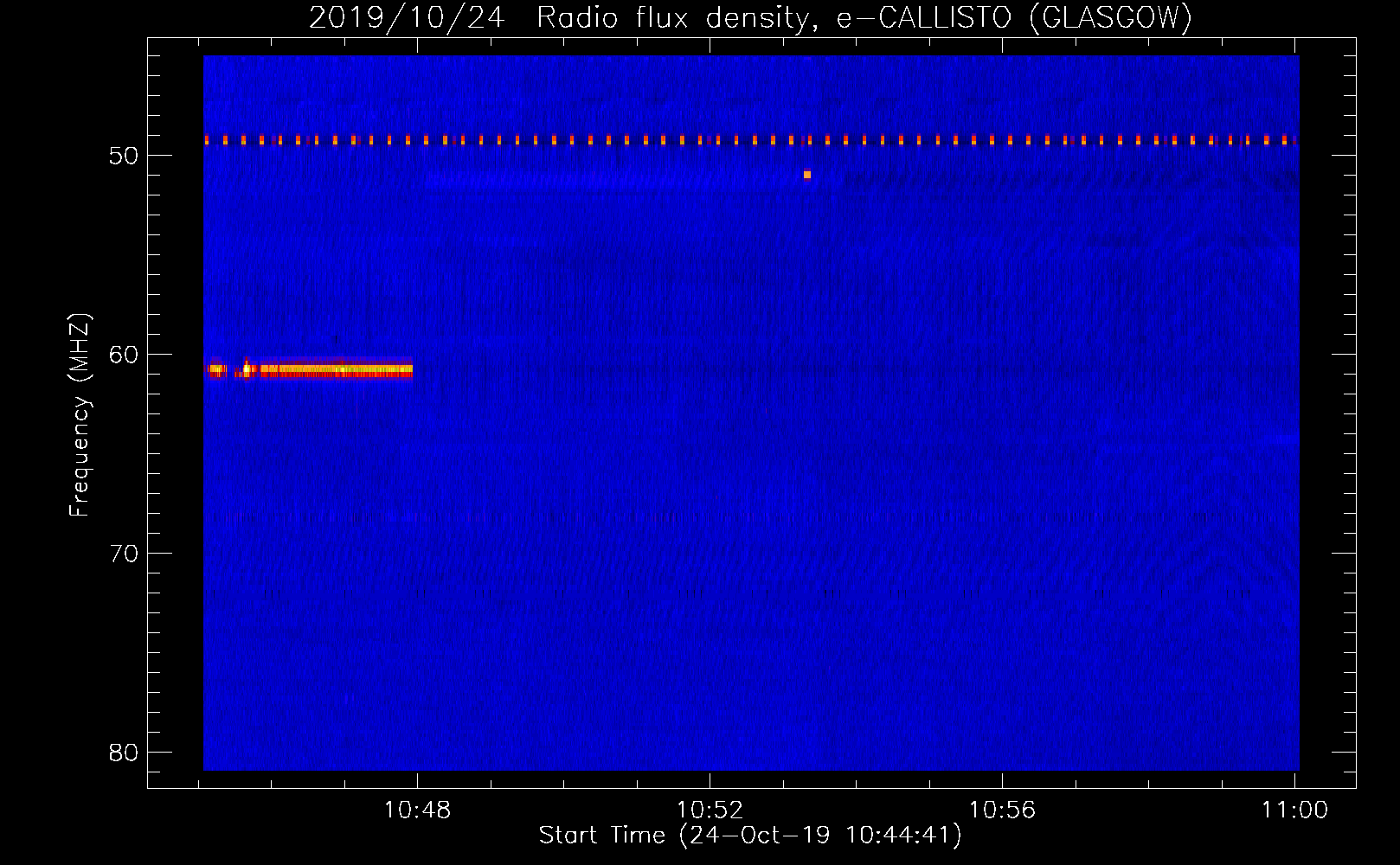Click the plot title "Radio flux density, e-CALLISTO (GLASGOW)"
Image resolution: width=1400 pixels, height=865 pixels.
[x=864, y=18]
